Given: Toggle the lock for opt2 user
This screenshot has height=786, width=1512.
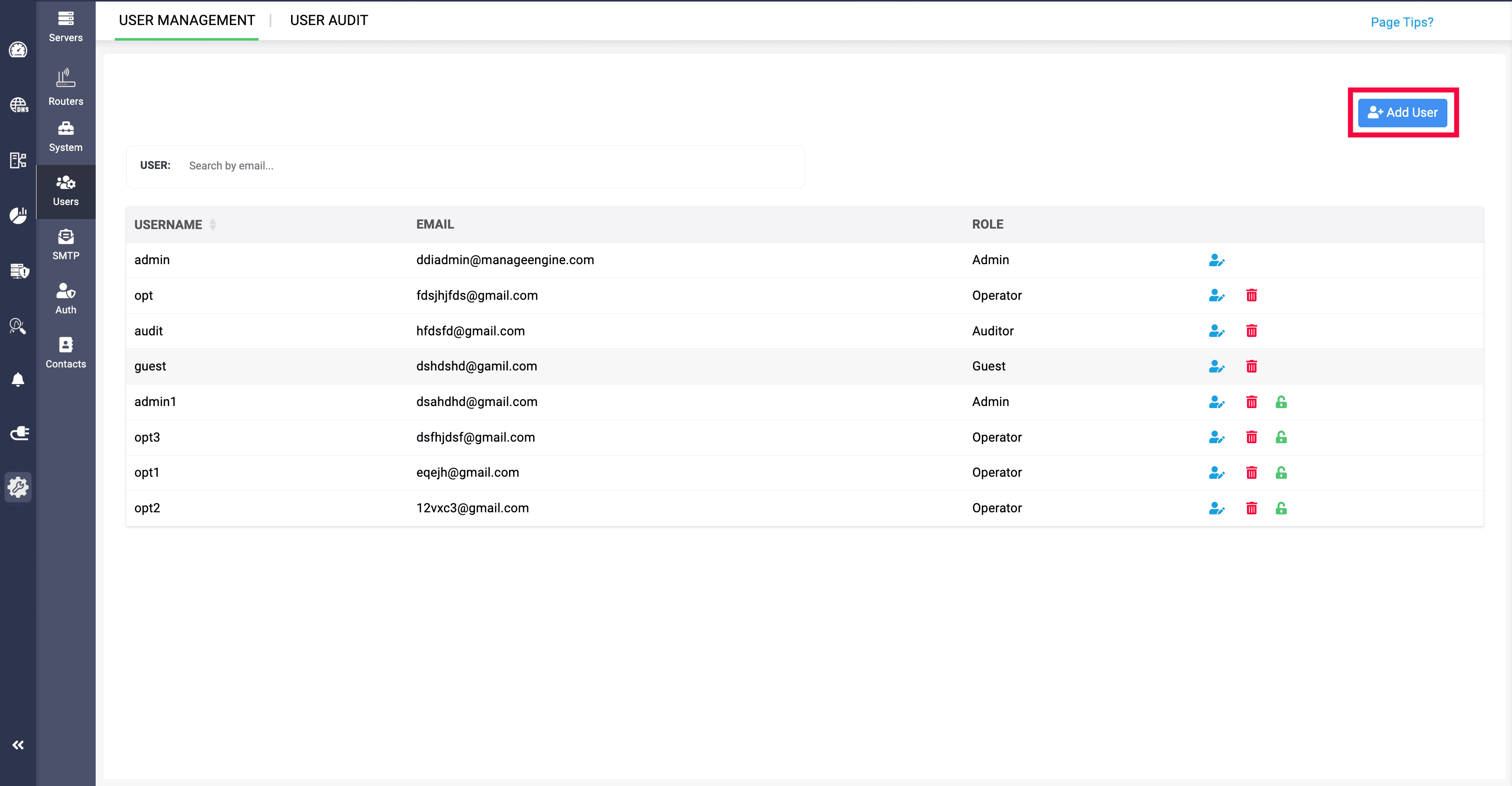Looking at the screenshot, I should point(1281,508).
